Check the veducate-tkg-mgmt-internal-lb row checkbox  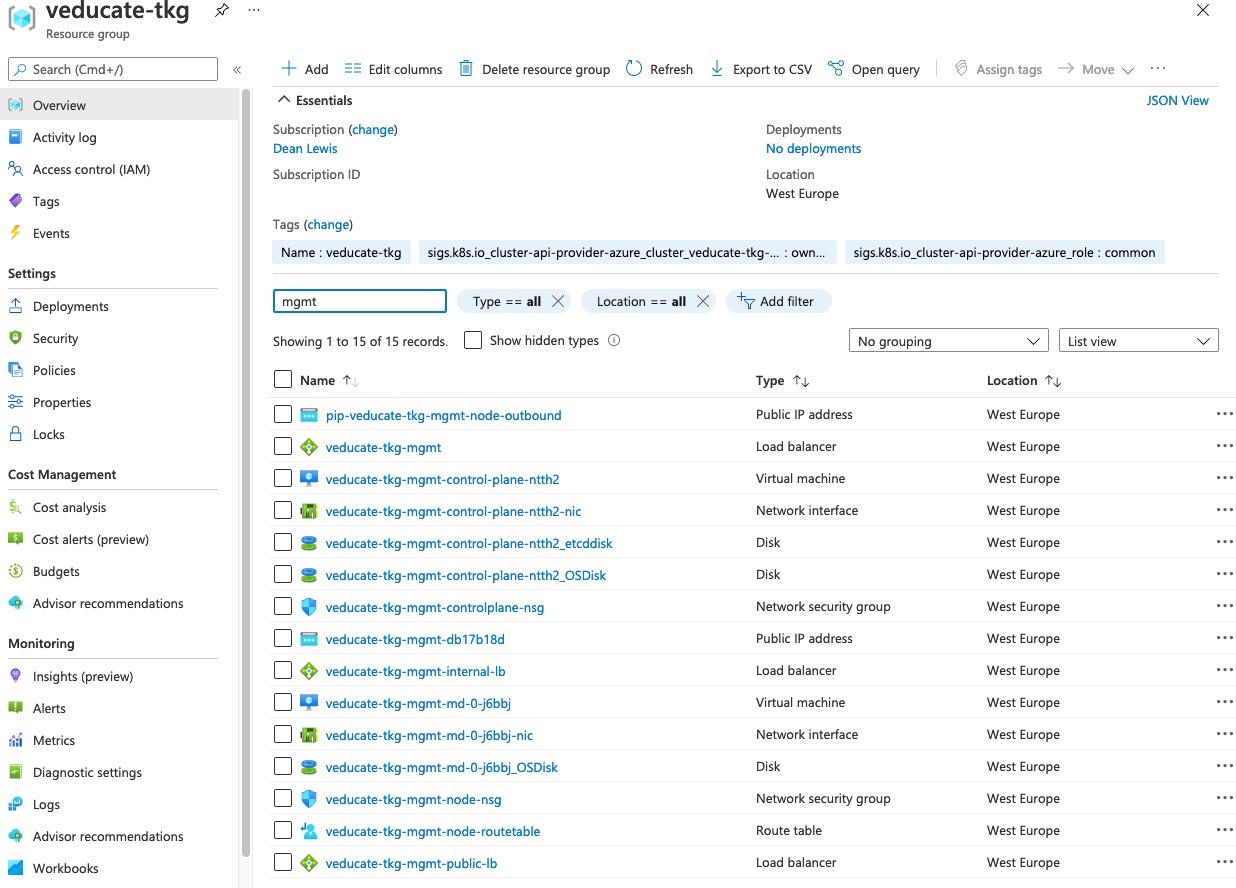(283, 670)
